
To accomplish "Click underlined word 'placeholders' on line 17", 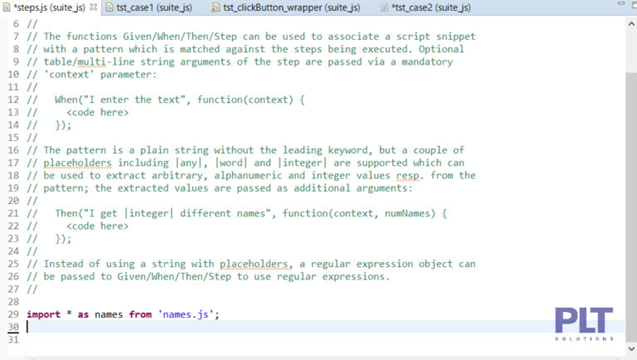I will tap(77, 163).
